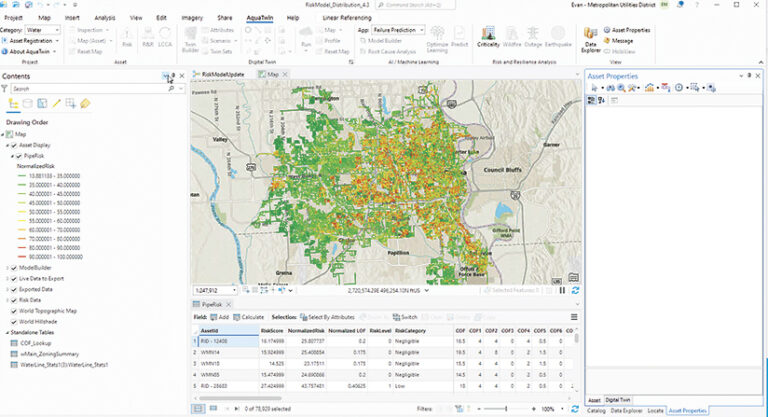Toggle Exported Data layer visibility

point(14,290)
